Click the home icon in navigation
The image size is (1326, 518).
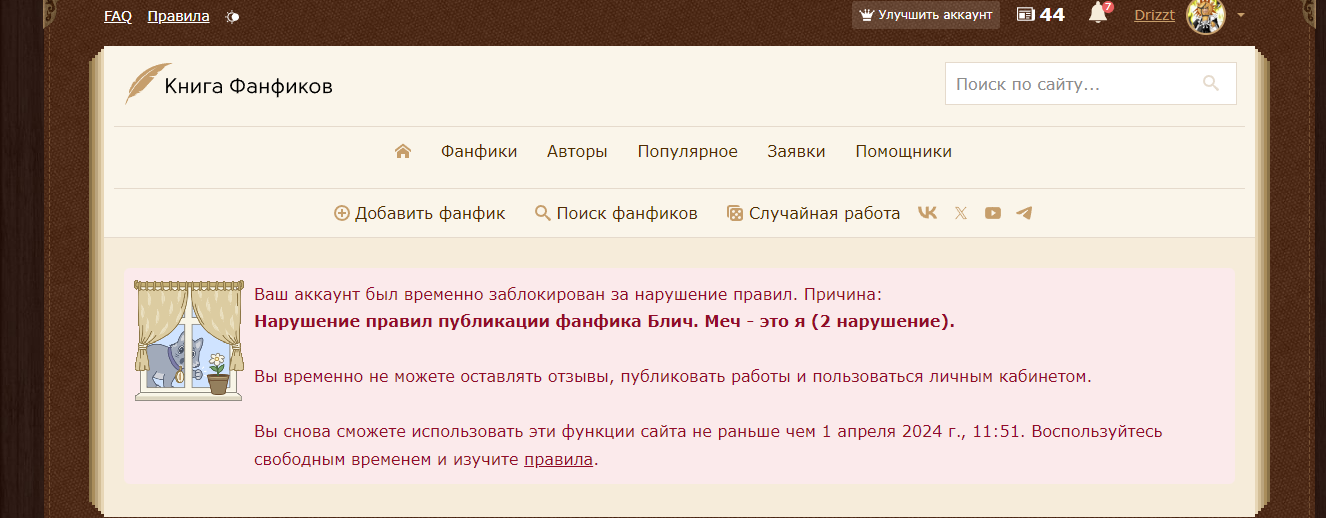[x=403, y=152]
